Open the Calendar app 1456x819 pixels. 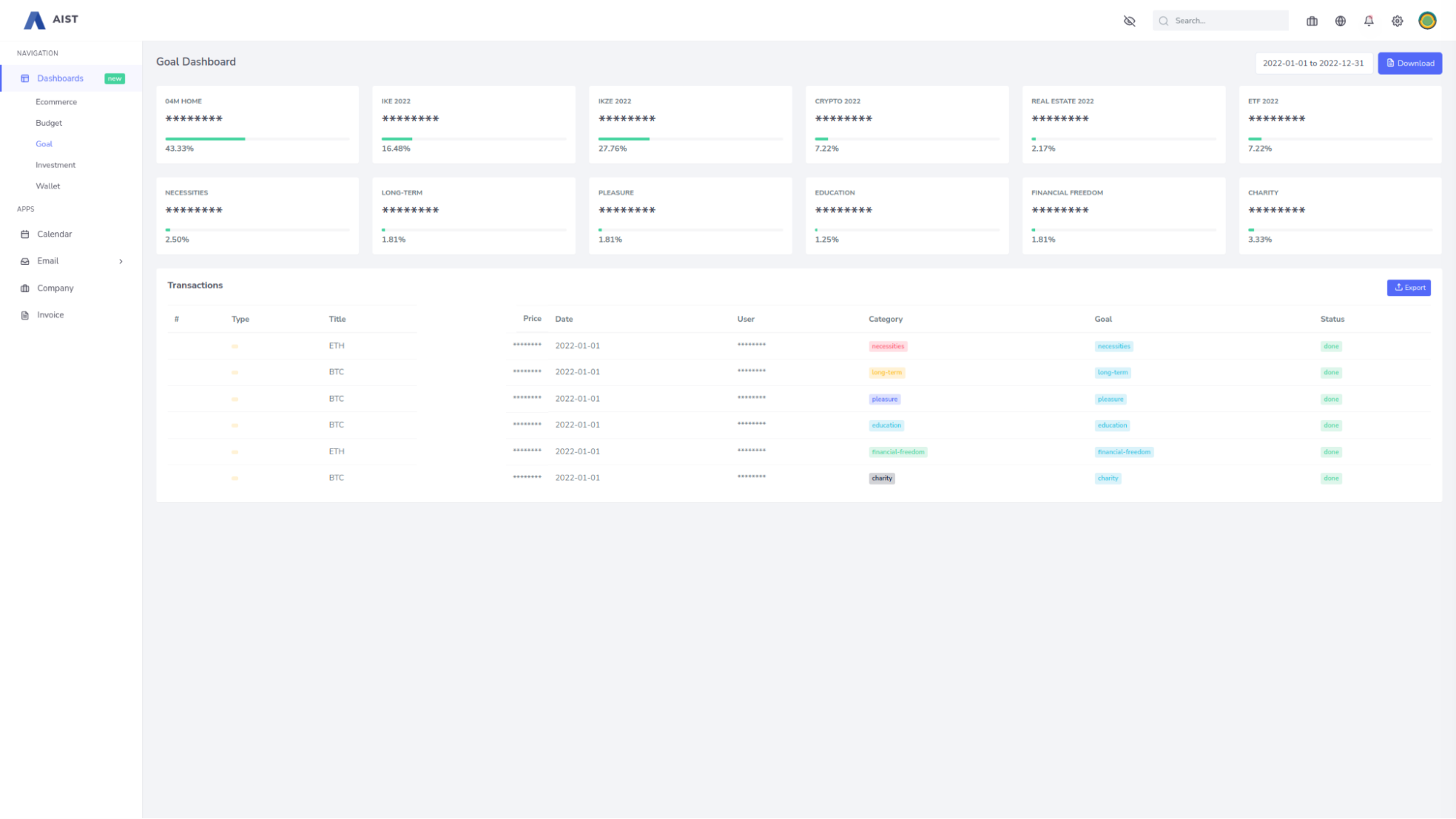coord(55,234)
